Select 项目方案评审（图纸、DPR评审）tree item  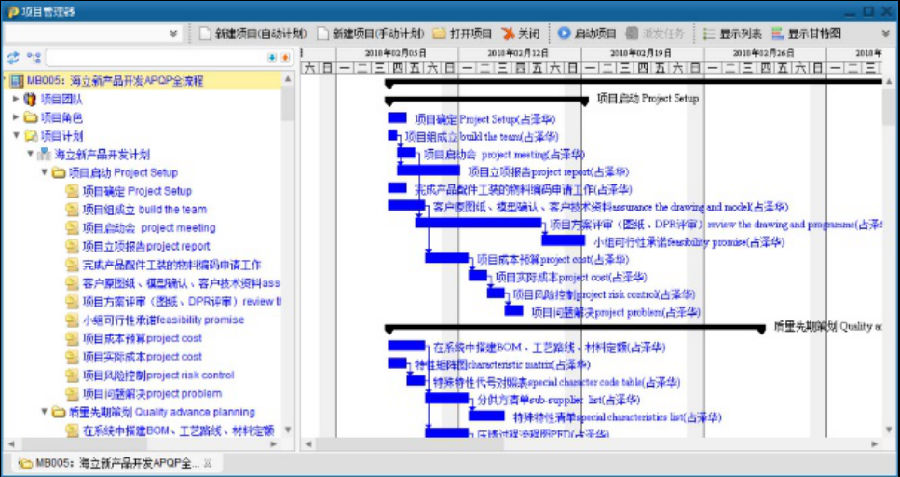click(x=182, y=301)
